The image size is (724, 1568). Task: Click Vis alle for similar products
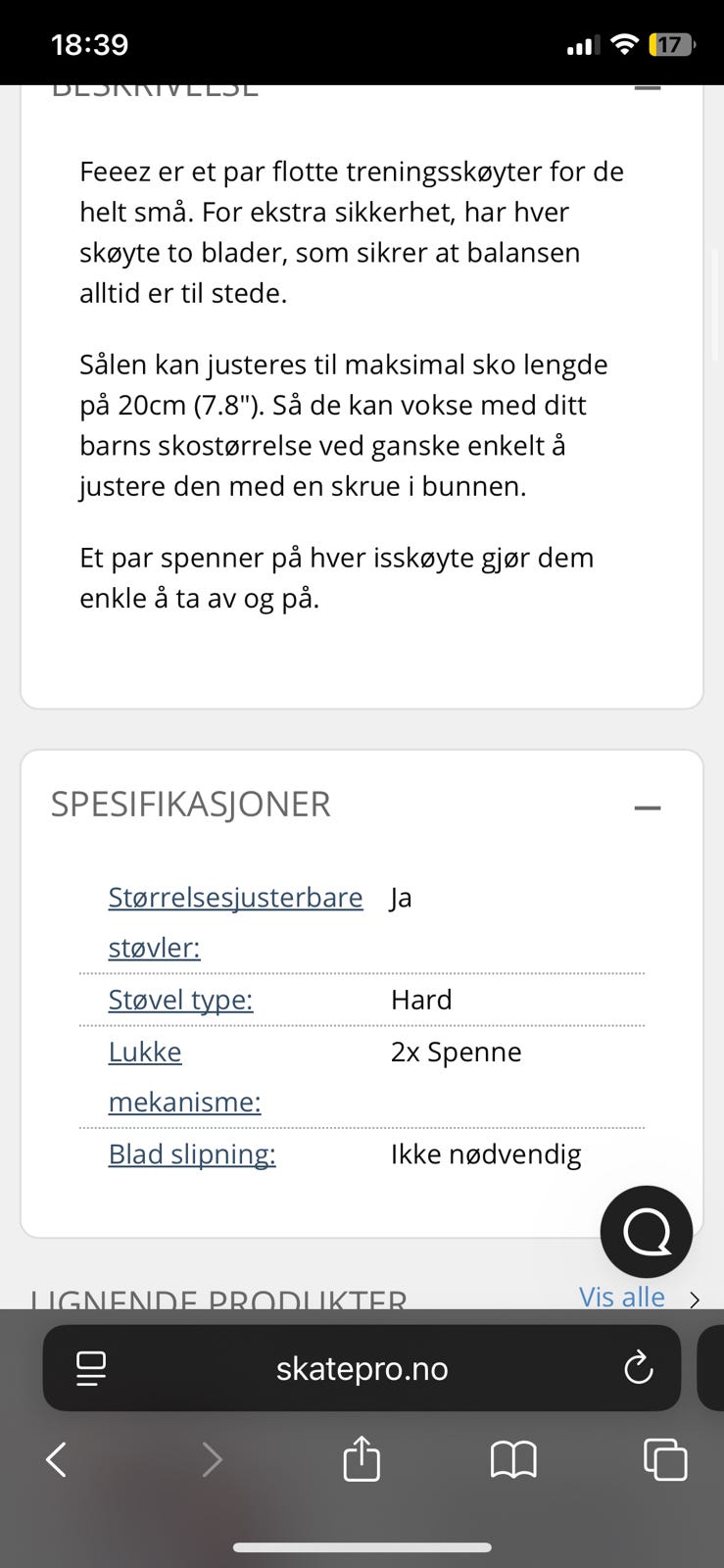[621, 1297]
